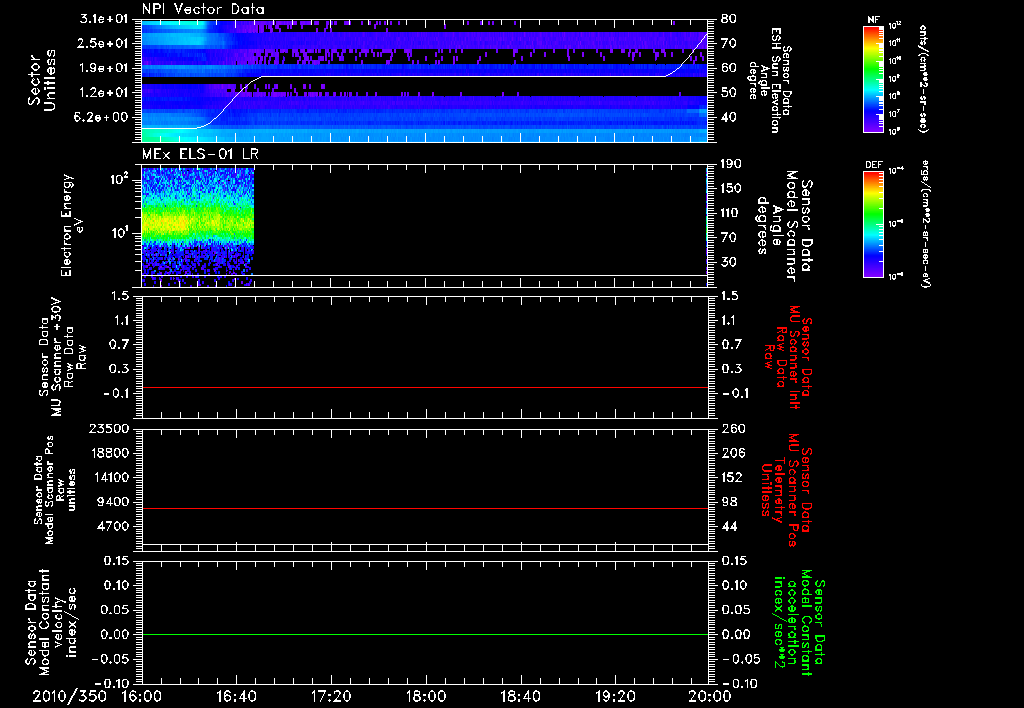
Task: Select the 17:20 time axis label
Action: (331, 696)
